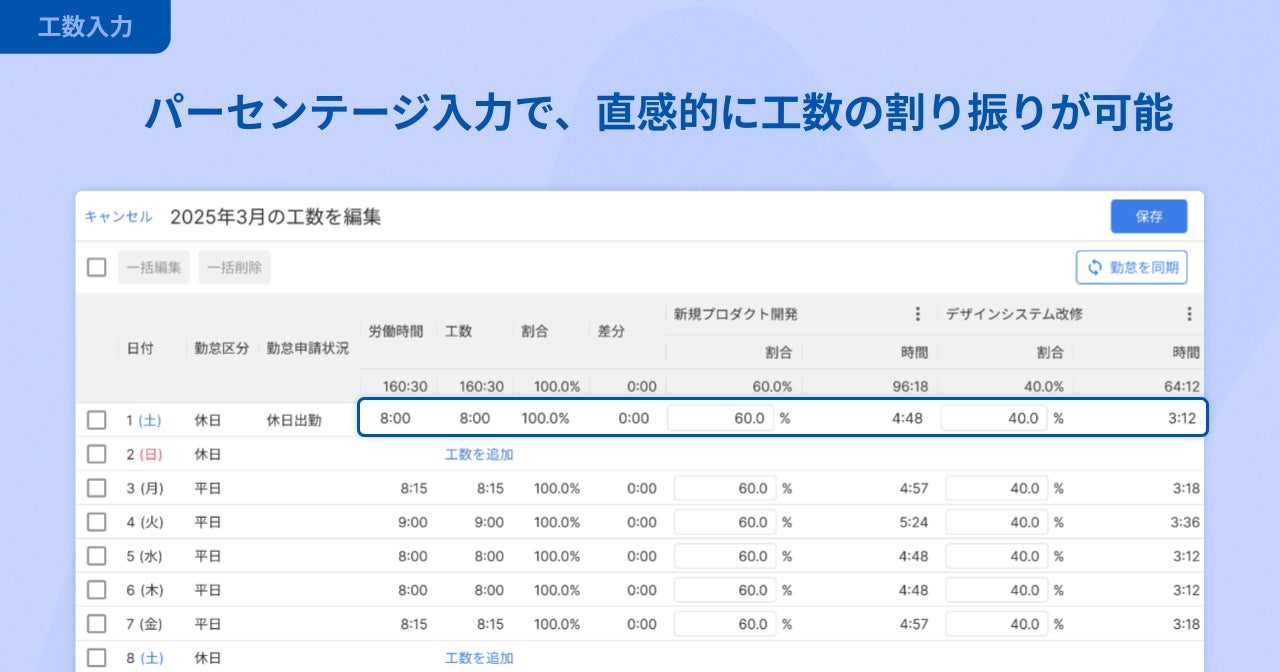The width and height of the screenshot is (1280, 672).
Task: Click the total time 64:12
Action: coord(1180,386)
